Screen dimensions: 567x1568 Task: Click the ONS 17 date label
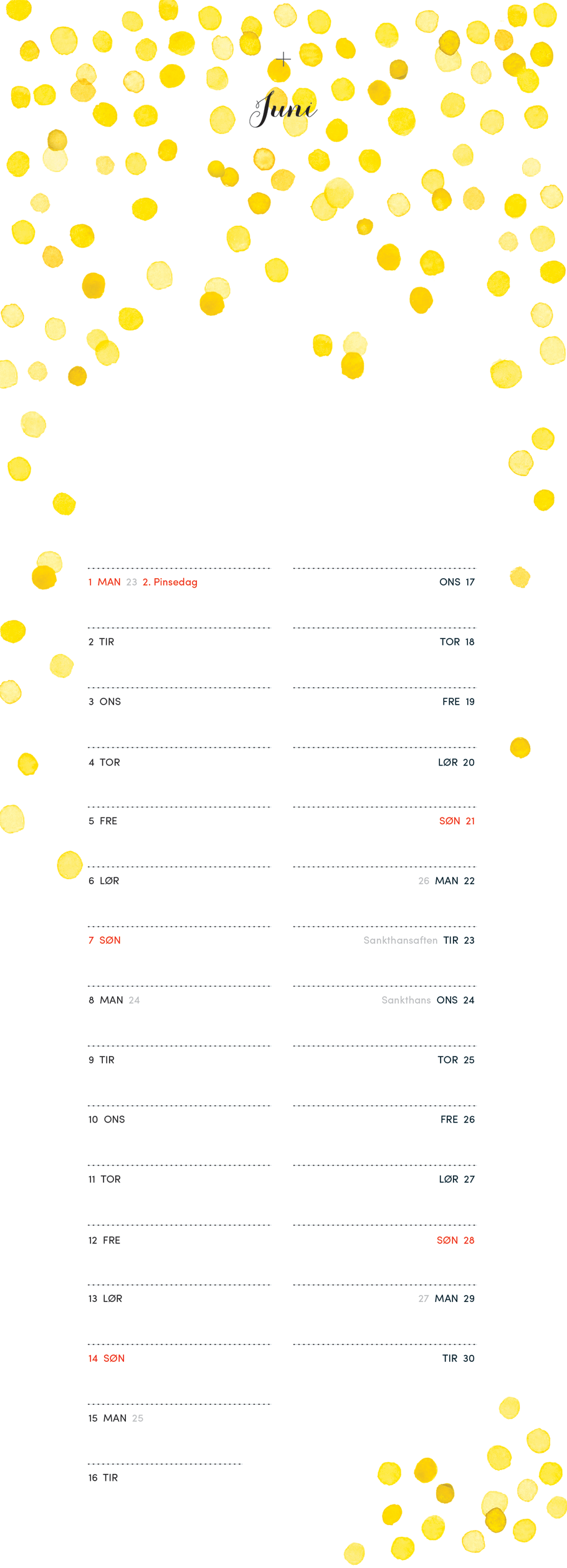tap(457, 582)
